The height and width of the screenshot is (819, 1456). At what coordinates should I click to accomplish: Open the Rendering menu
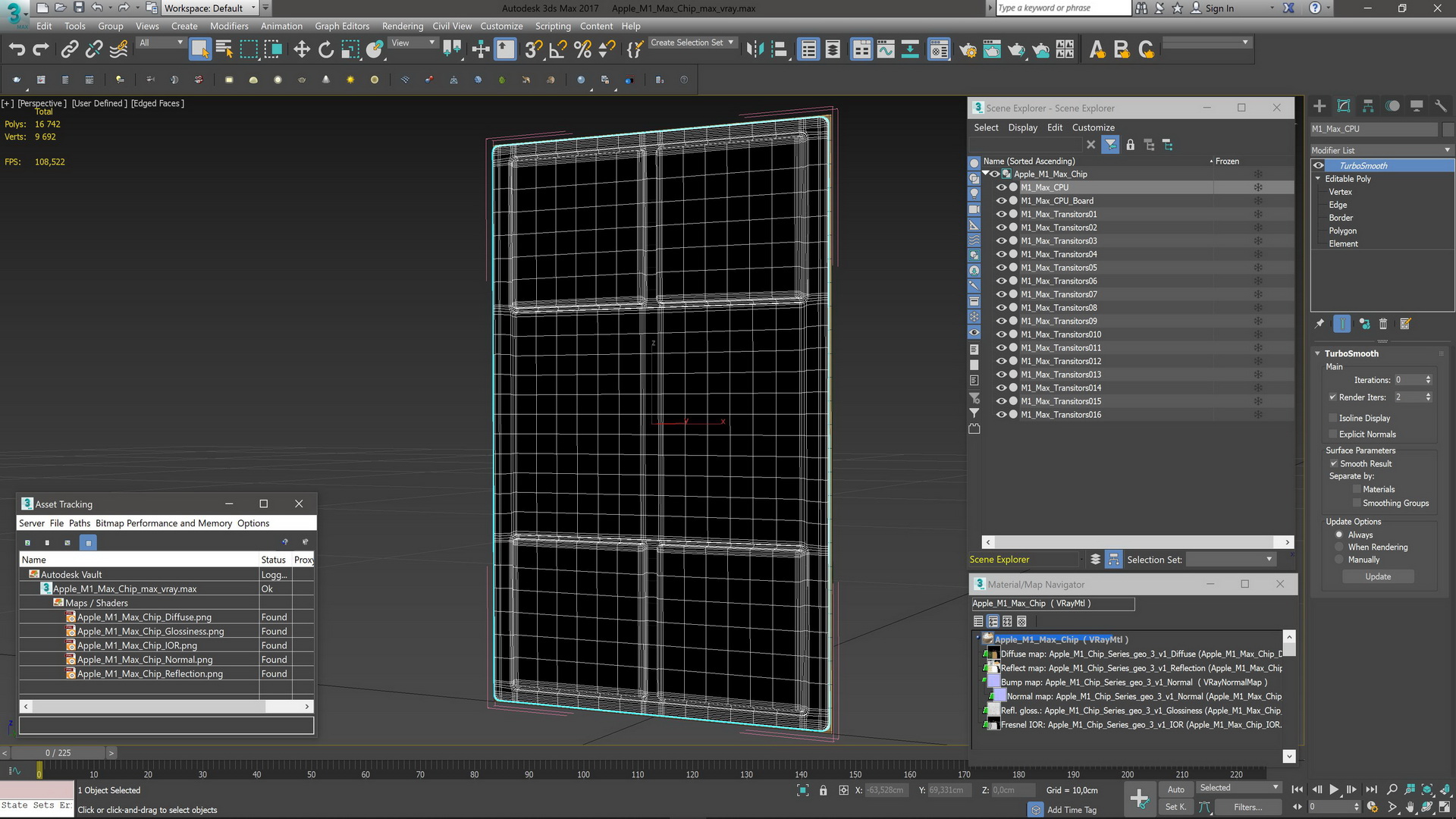(x=403, y=26)
